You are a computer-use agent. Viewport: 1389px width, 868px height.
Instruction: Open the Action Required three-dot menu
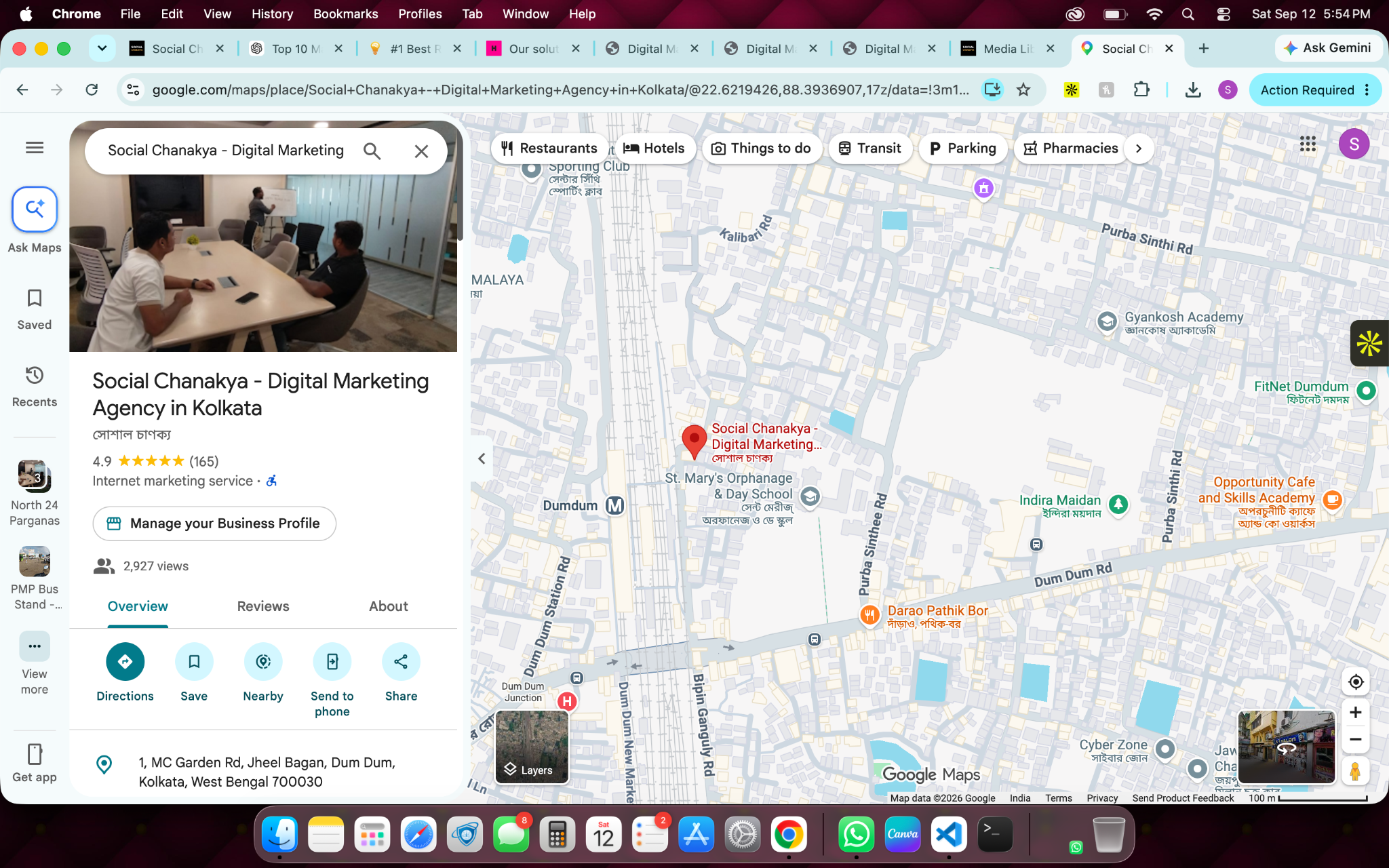pos(1367,90)
